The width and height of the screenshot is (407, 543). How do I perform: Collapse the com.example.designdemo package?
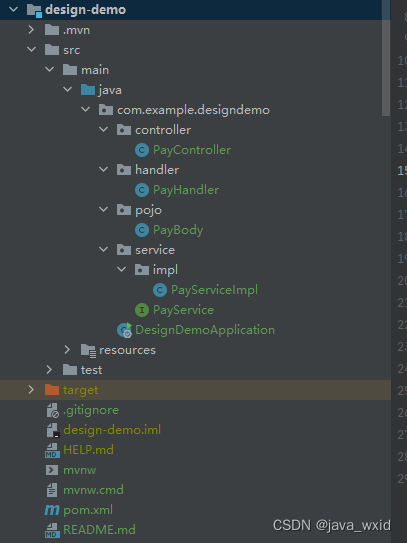85,110
